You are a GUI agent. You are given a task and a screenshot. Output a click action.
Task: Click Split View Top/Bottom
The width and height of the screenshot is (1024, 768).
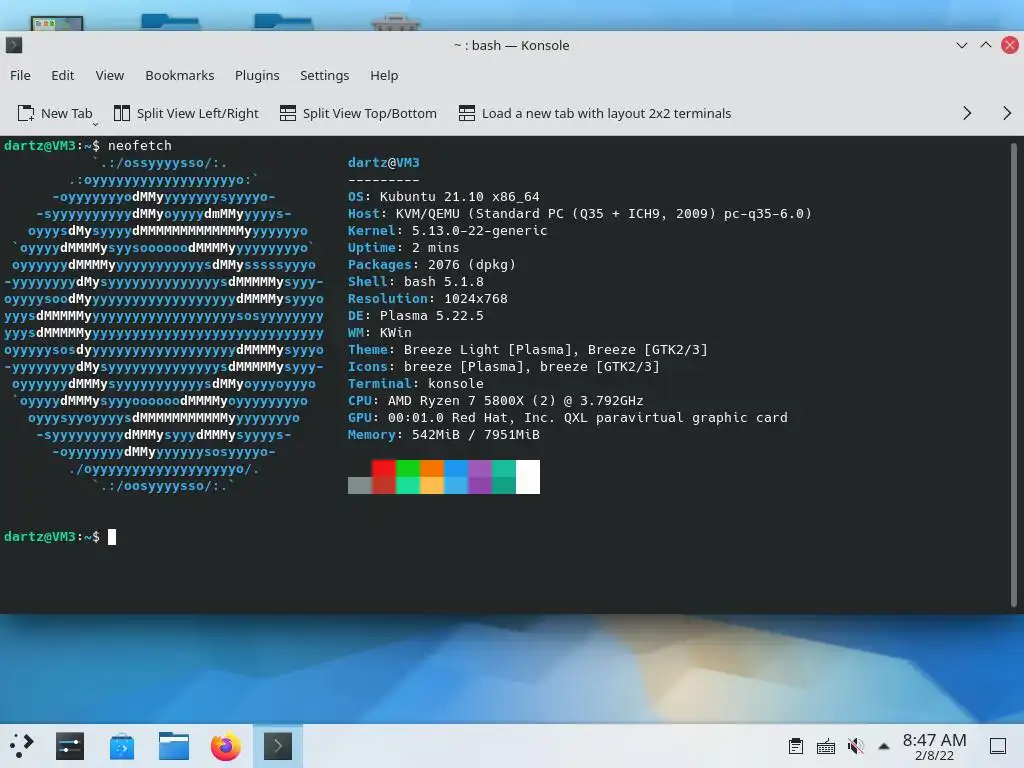(358, 113)
